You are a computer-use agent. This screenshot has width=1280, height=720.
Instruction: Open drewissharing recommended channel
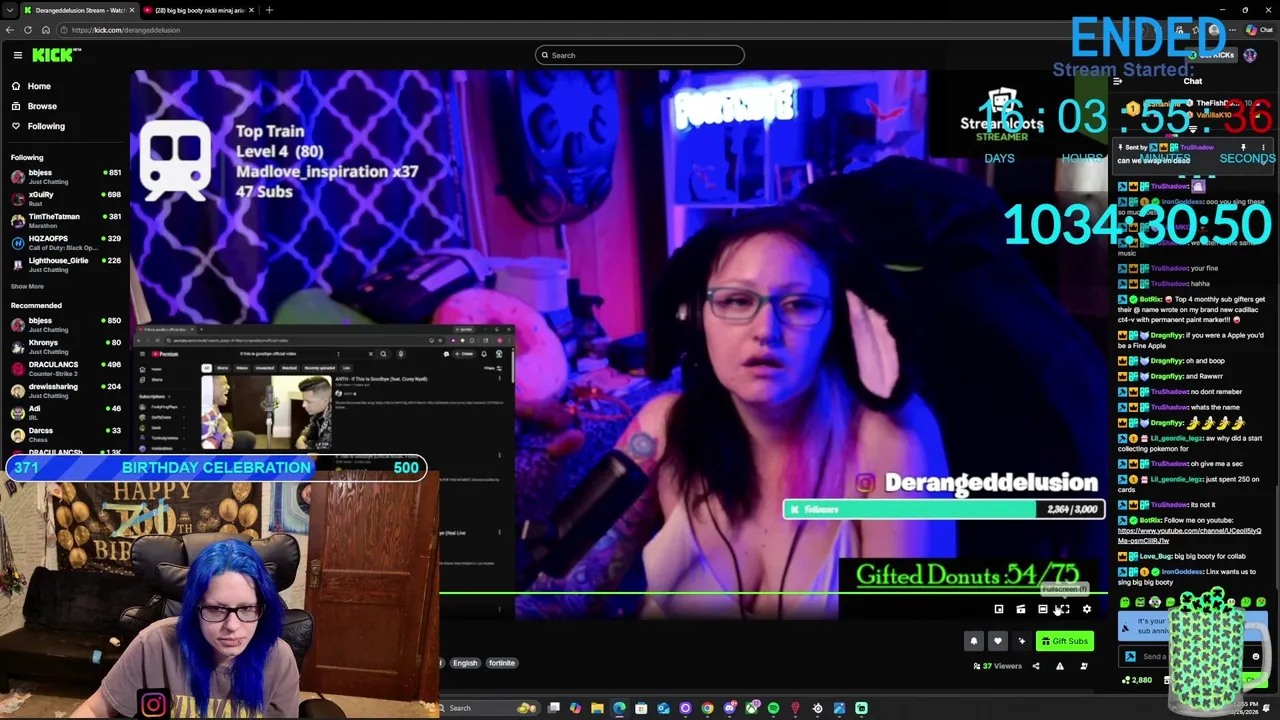pos(66,390)
